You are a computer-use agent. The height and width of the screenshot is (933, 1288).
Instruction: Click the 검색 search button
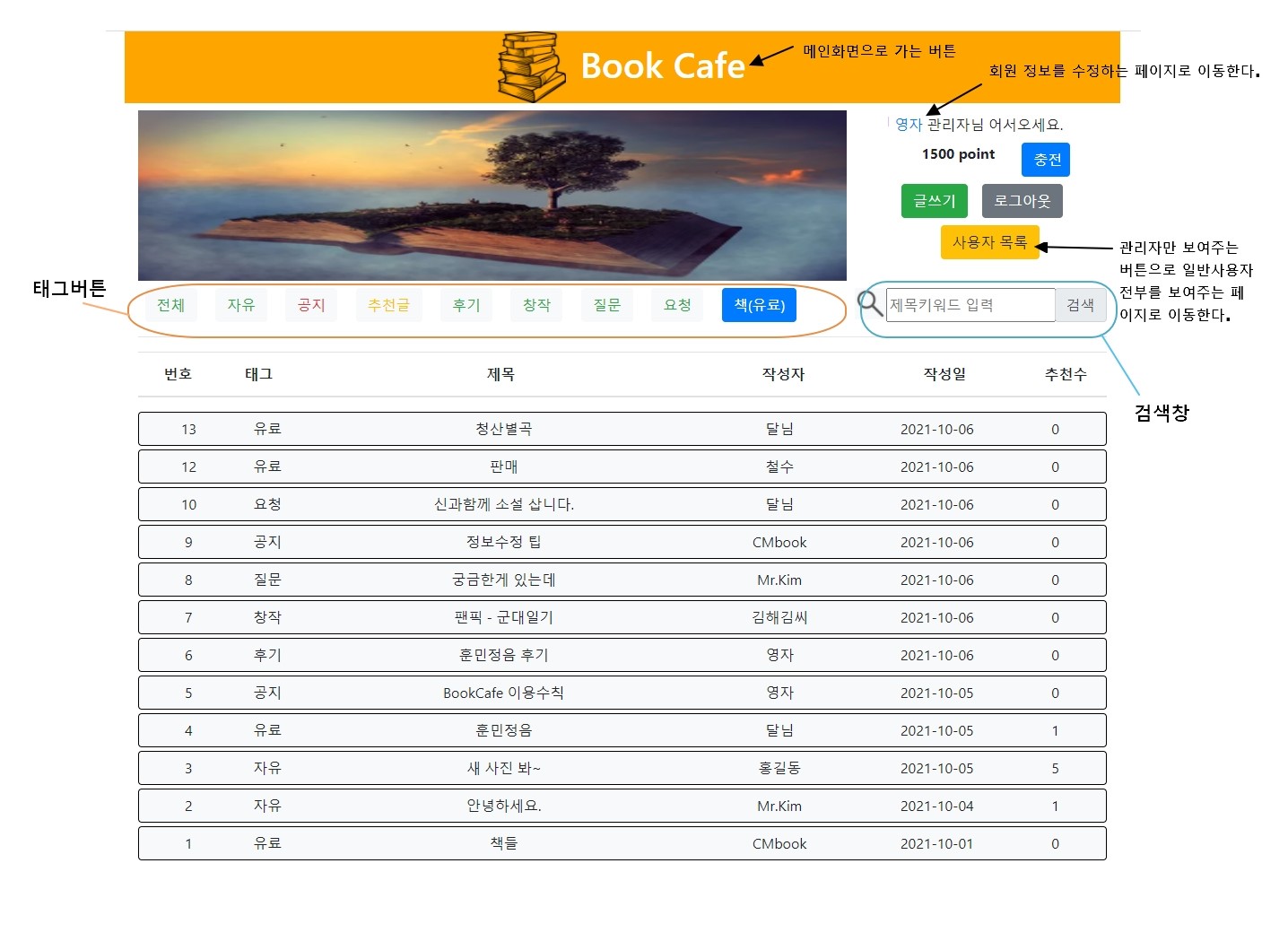click(1081, 304)
